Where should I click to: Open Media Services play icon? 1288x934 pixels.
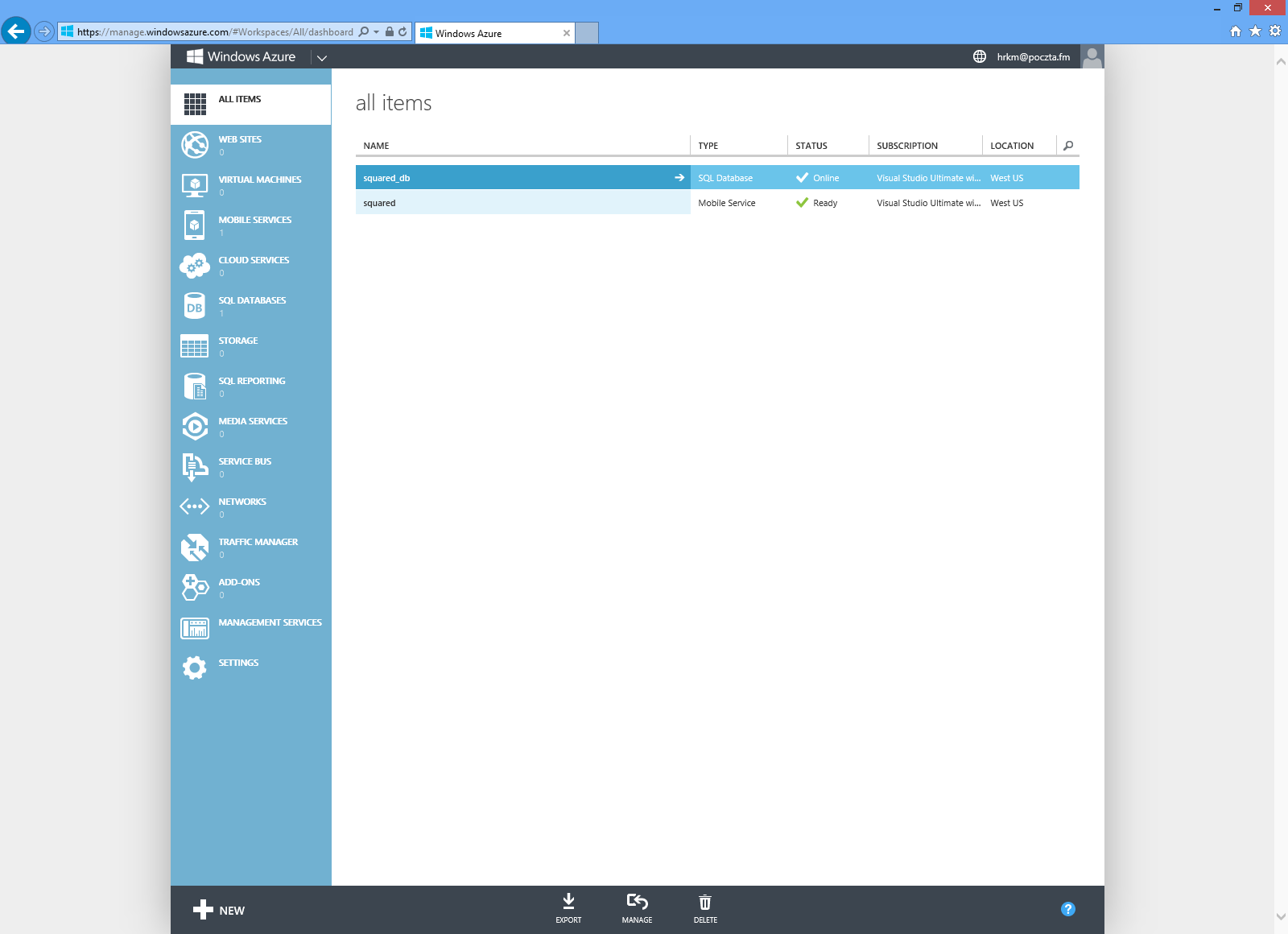tap(195, 427)
